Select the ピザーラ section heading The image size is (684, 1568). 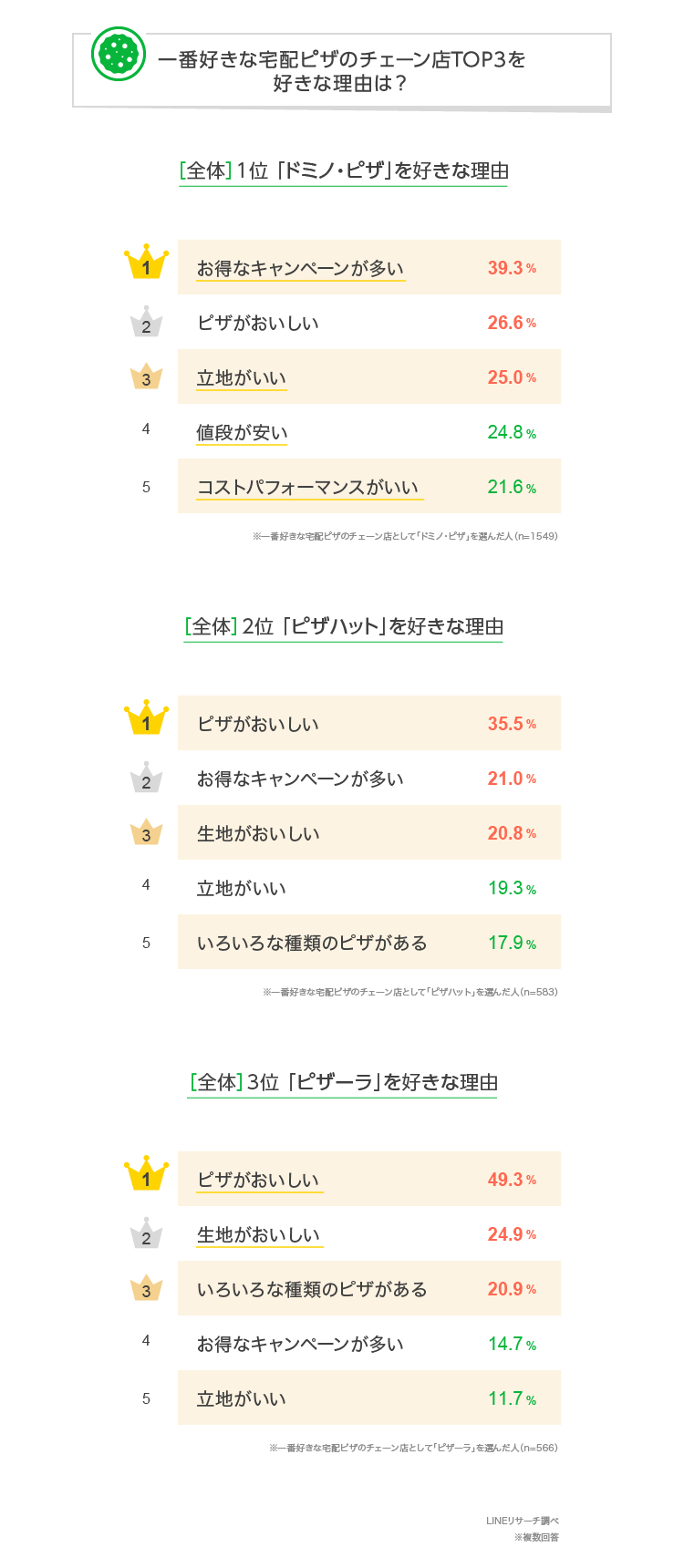pyautogui.click(x=344, y=1082)
